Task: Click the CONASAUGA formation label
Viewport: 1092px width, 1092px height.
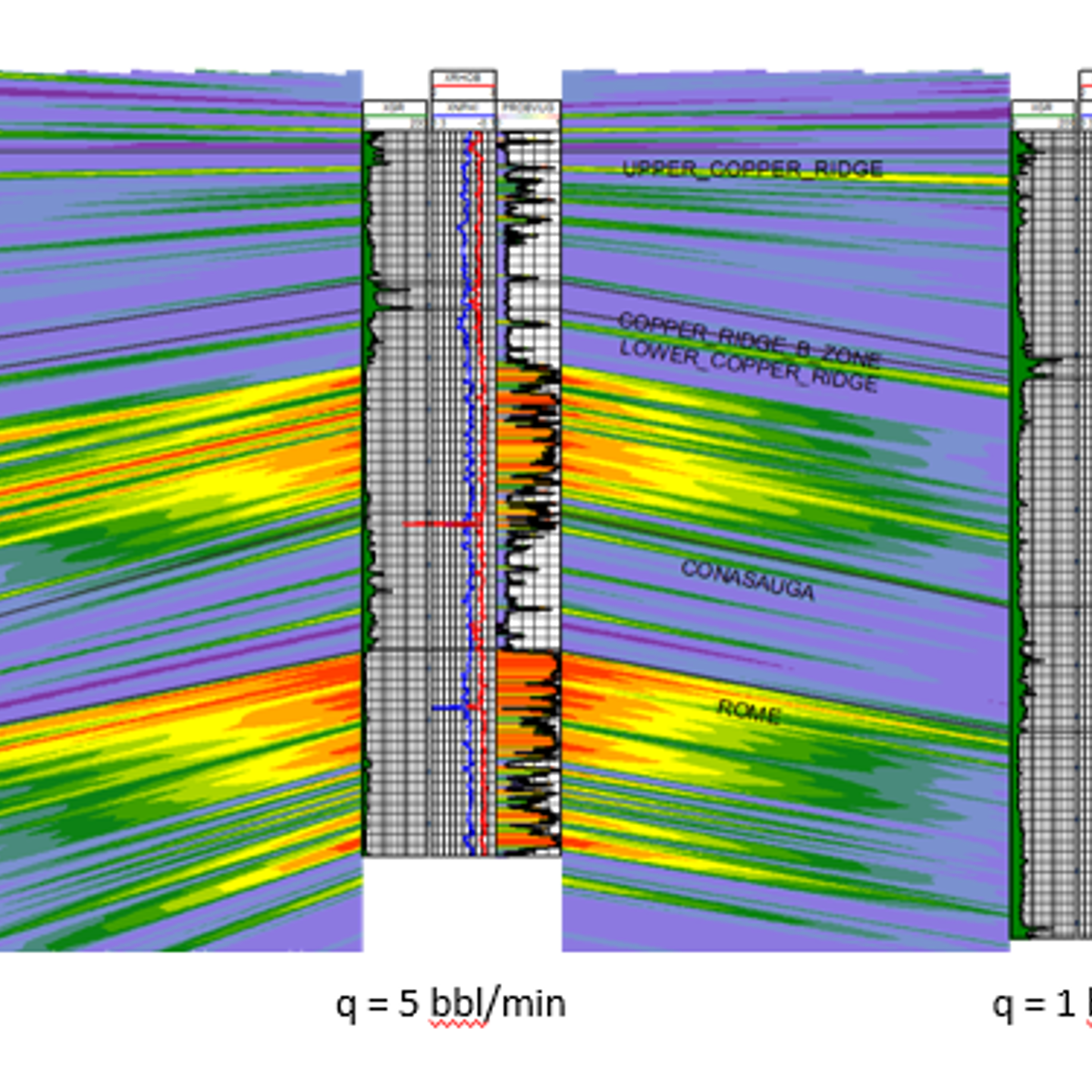Action: (748, 580)
